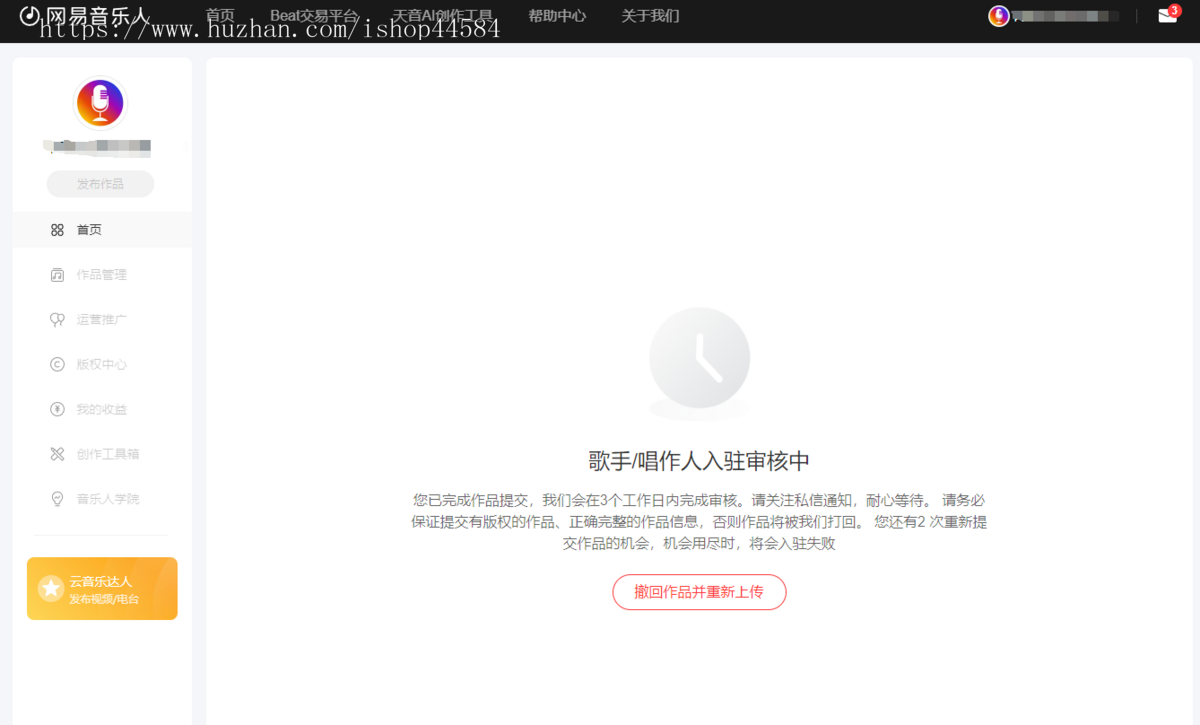This screenshot has width=1200, height=725.
Task: Click the NetEase Musician logo
Action: [85, 16]
